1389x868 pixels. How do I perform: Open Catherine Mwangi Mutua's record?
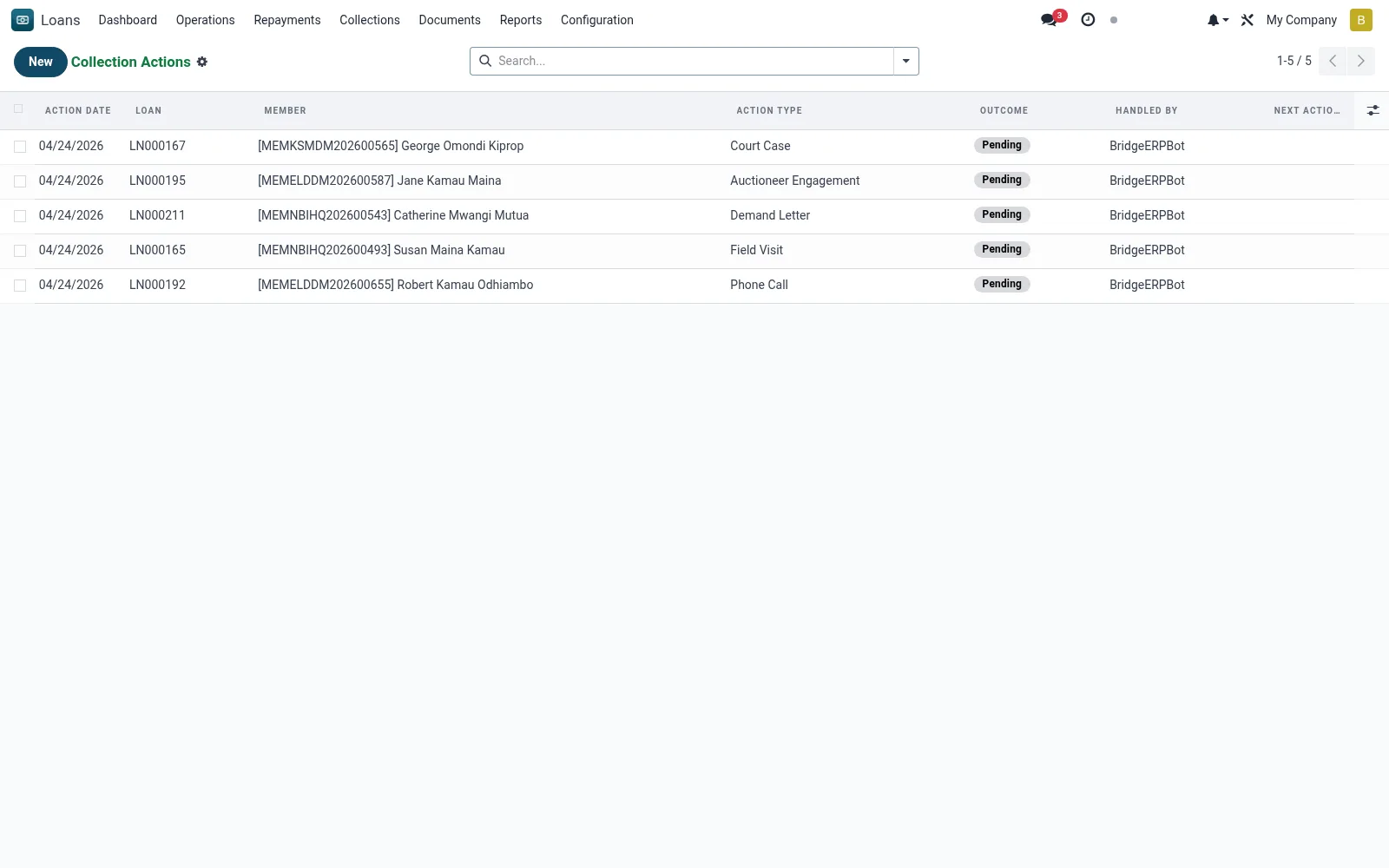point(393,215)
